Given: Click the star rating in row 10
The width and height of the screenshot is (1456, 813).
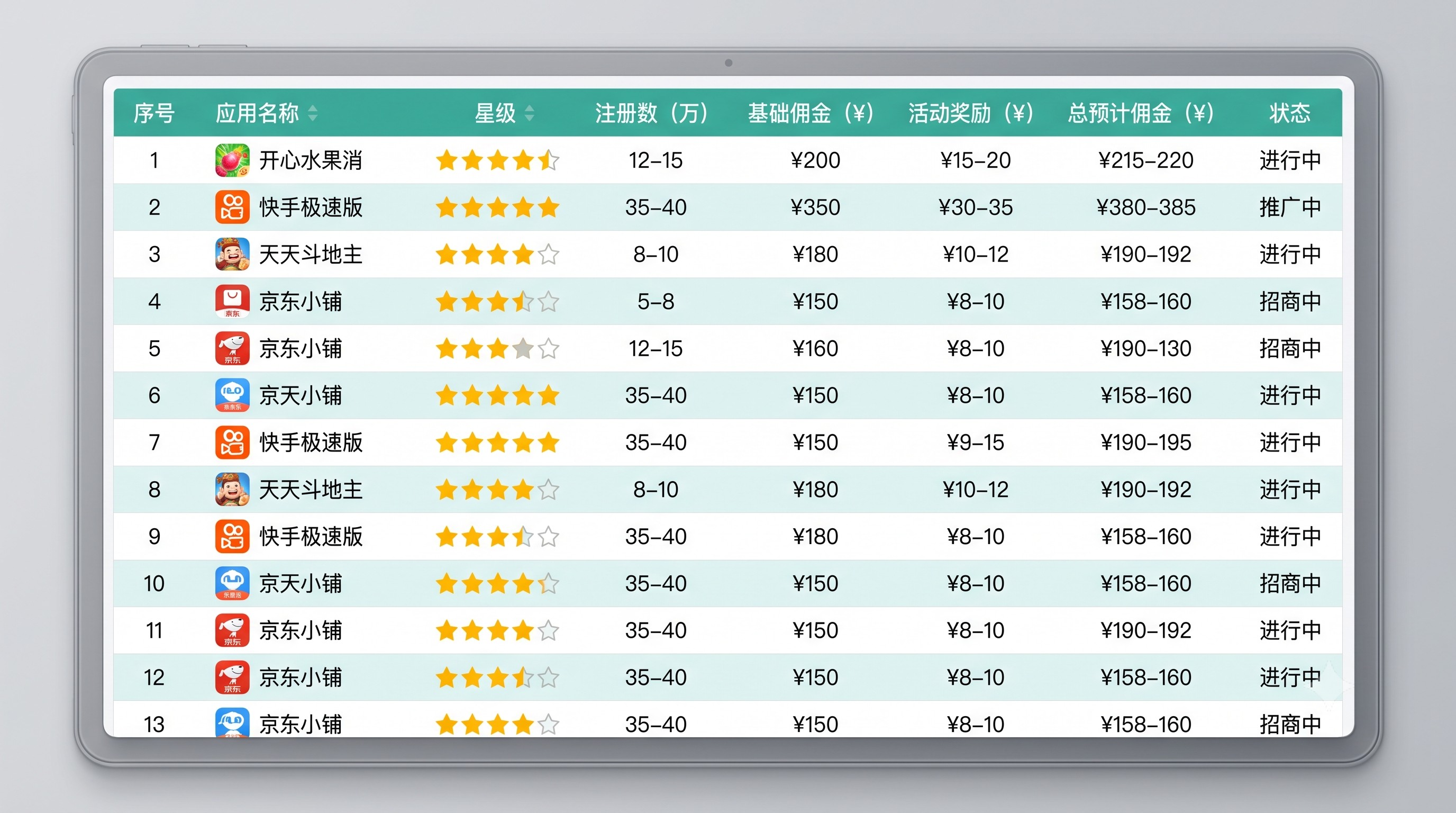Looking at the screenshot, I should [497, 583].
